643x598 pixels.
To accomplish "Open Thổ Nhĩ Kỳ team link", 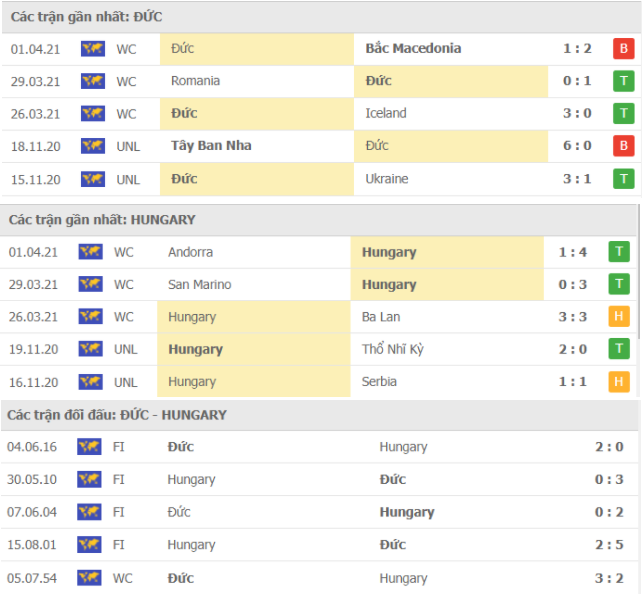I will click(x=393, y=349).
